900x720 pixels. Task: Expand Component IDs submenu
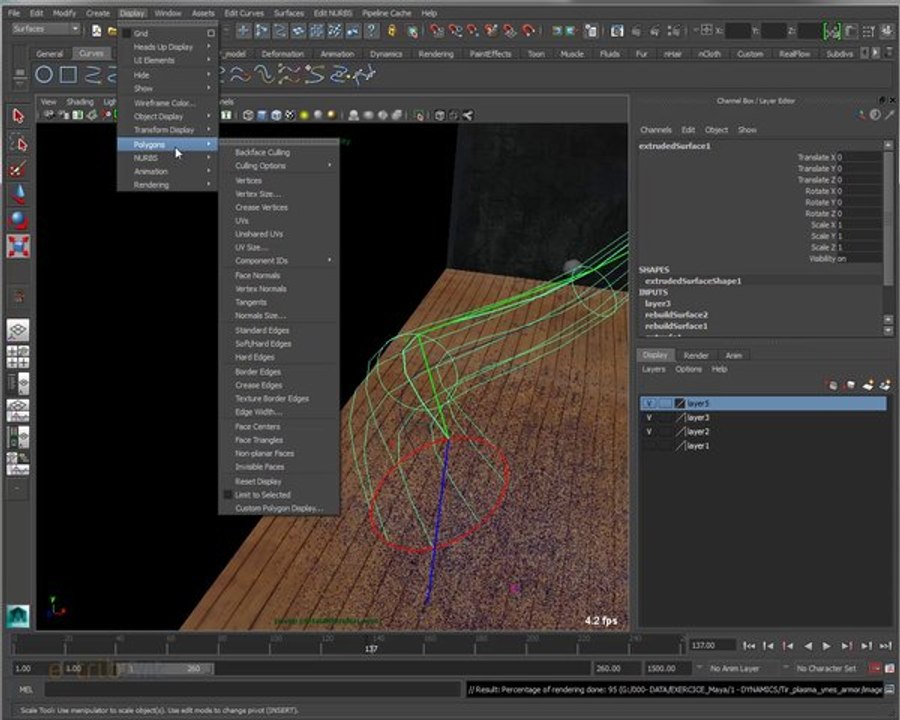tap(280, 261)
